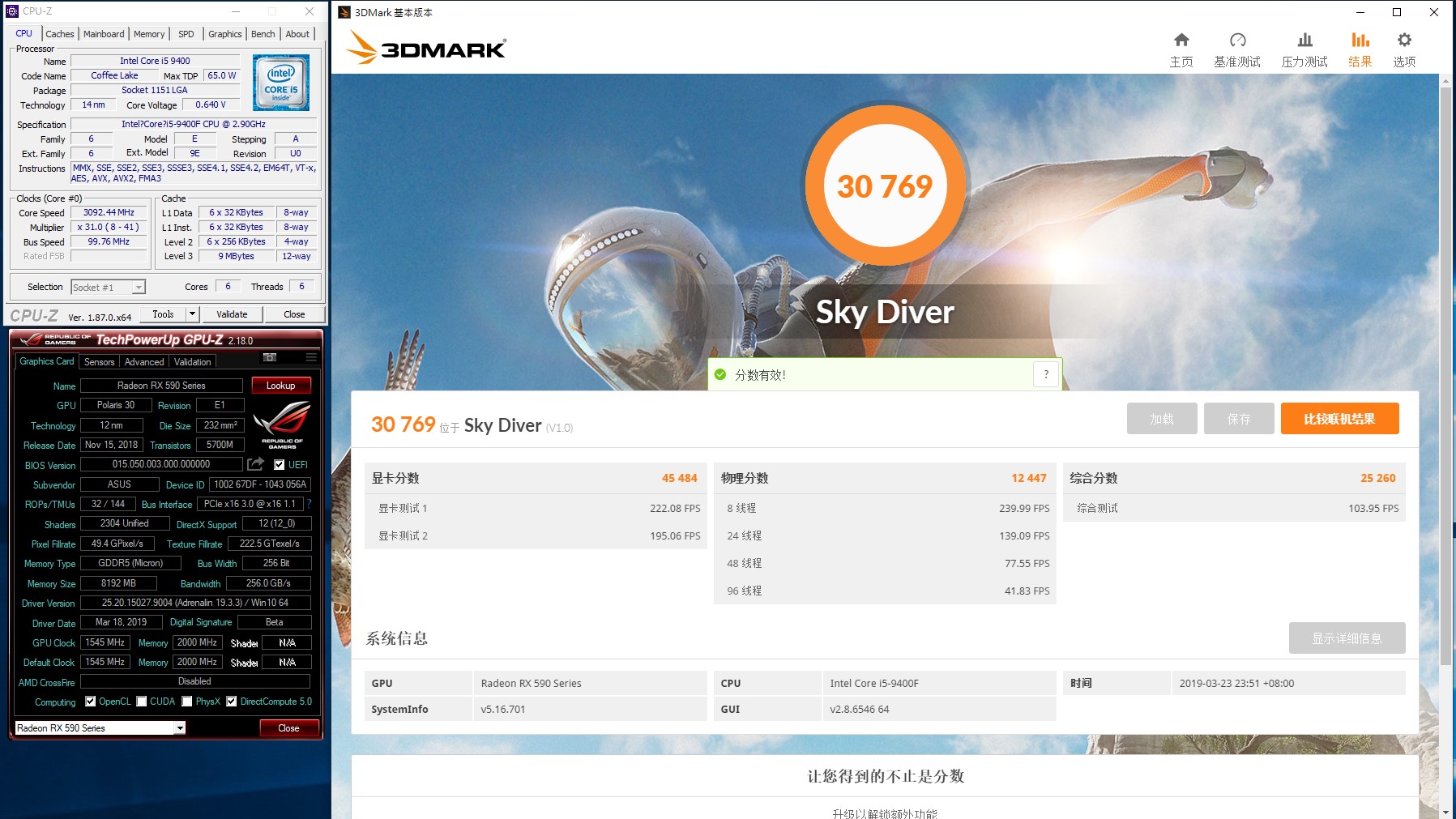Open the options gear icon
1456x819 pixels.
pyautogui.click(x=1404, y=41)
